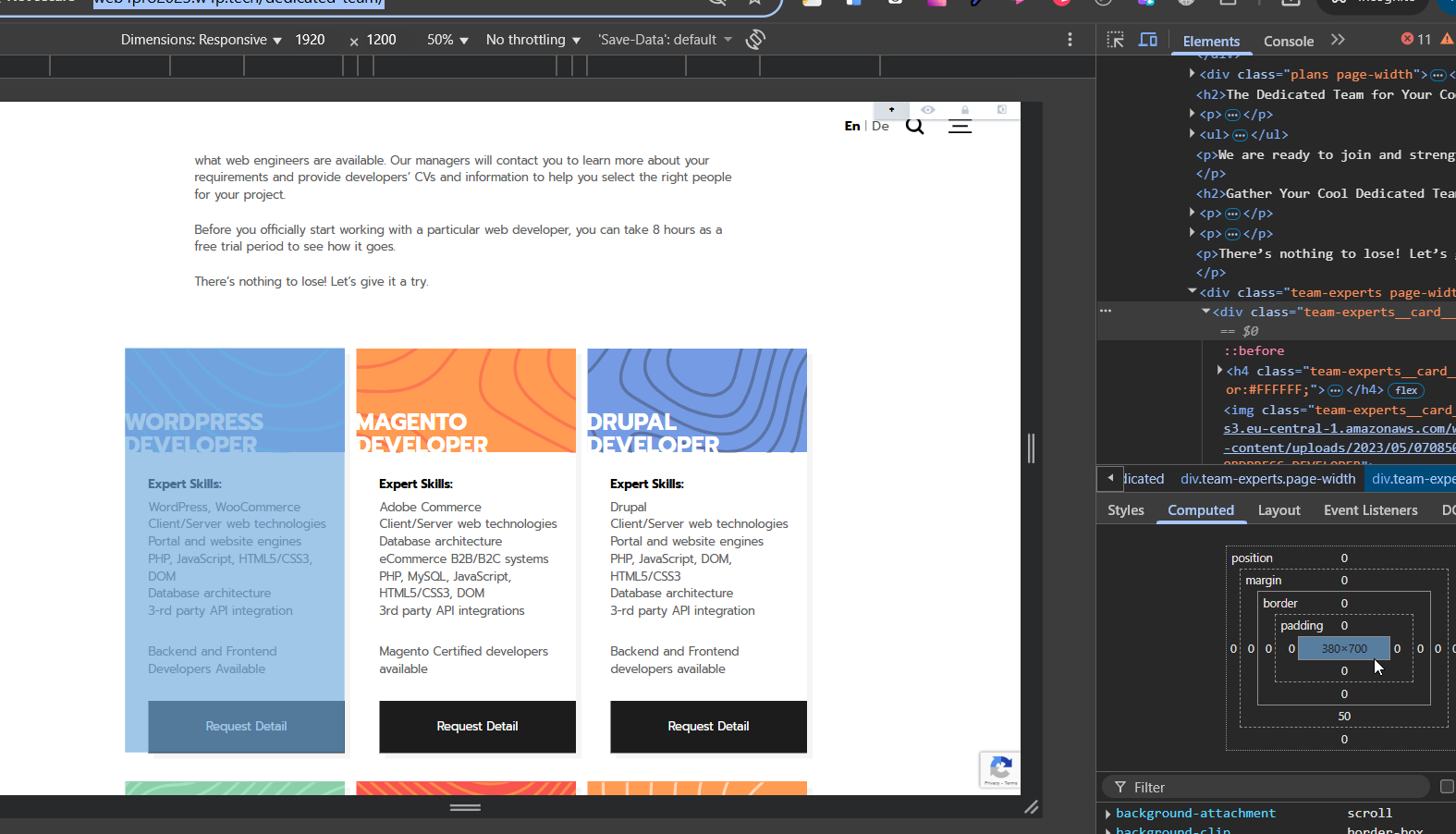Click the margin-bottom value 50 in box model
Image resolution: width=1456 pixels, height=834 pixels.
[x=1344, y=717]
